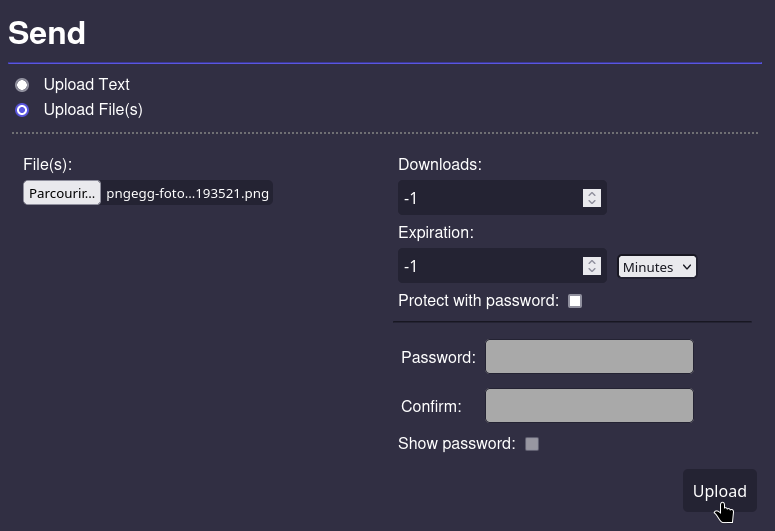Viewport: 775px width, 531px height.
Task: Focus the Downloads number field
Action: (502, 198)
